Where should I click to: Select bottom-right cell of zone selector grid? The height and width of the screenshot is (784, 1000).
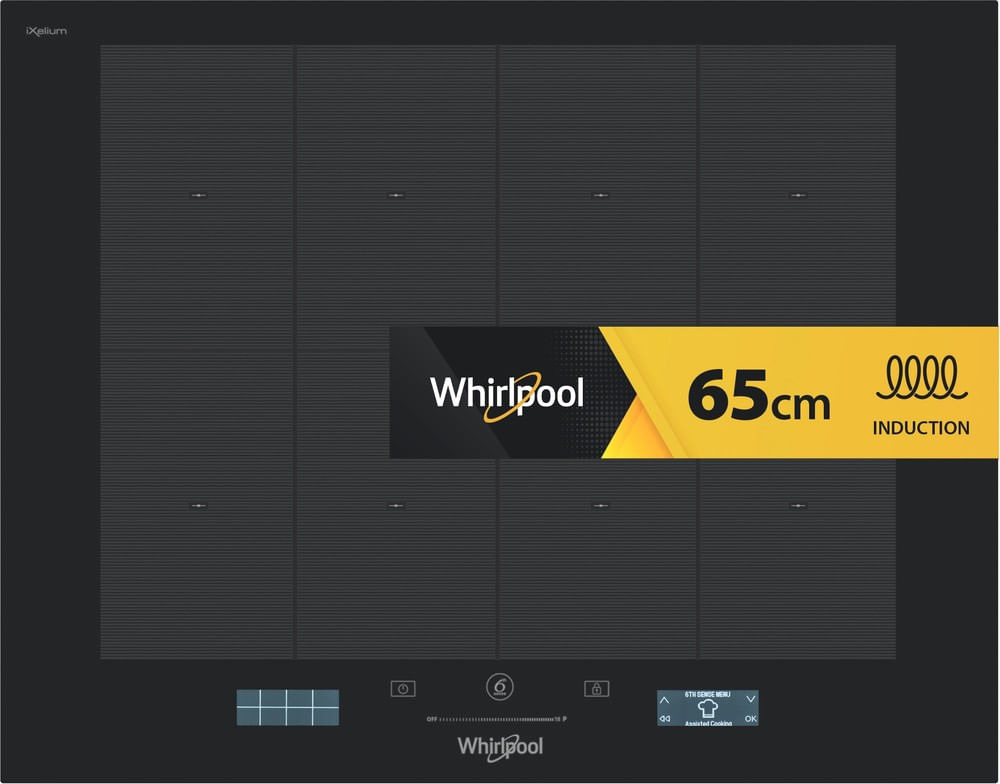coord(326,716)
